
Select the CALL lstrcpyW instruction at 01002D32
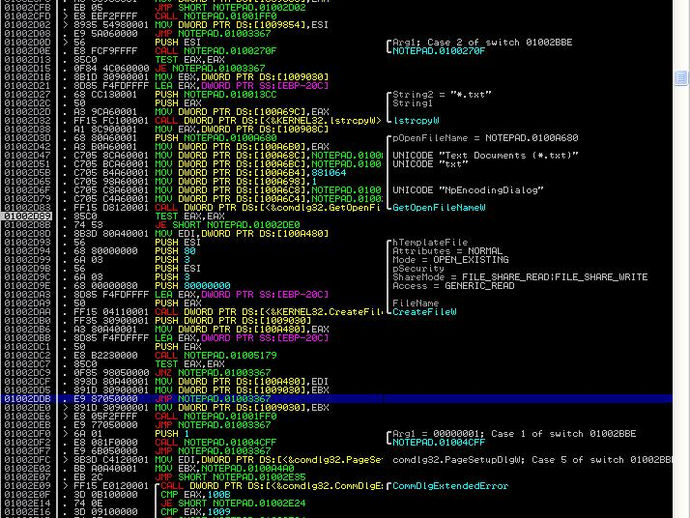coord(268,121)
